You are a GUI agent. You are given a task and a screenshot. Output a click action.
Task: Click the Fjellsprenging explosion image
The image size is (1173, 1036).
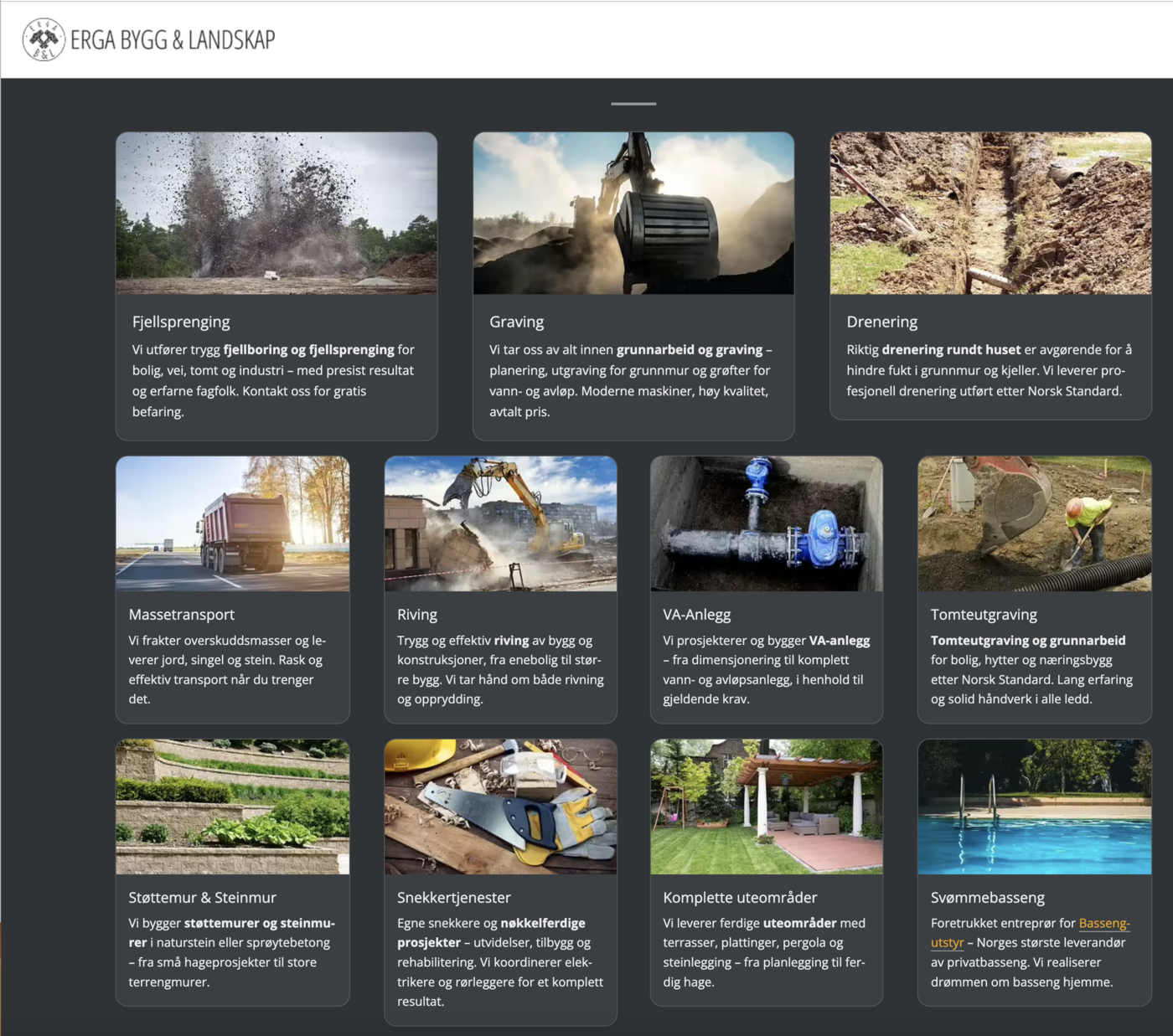pos(276,213)
